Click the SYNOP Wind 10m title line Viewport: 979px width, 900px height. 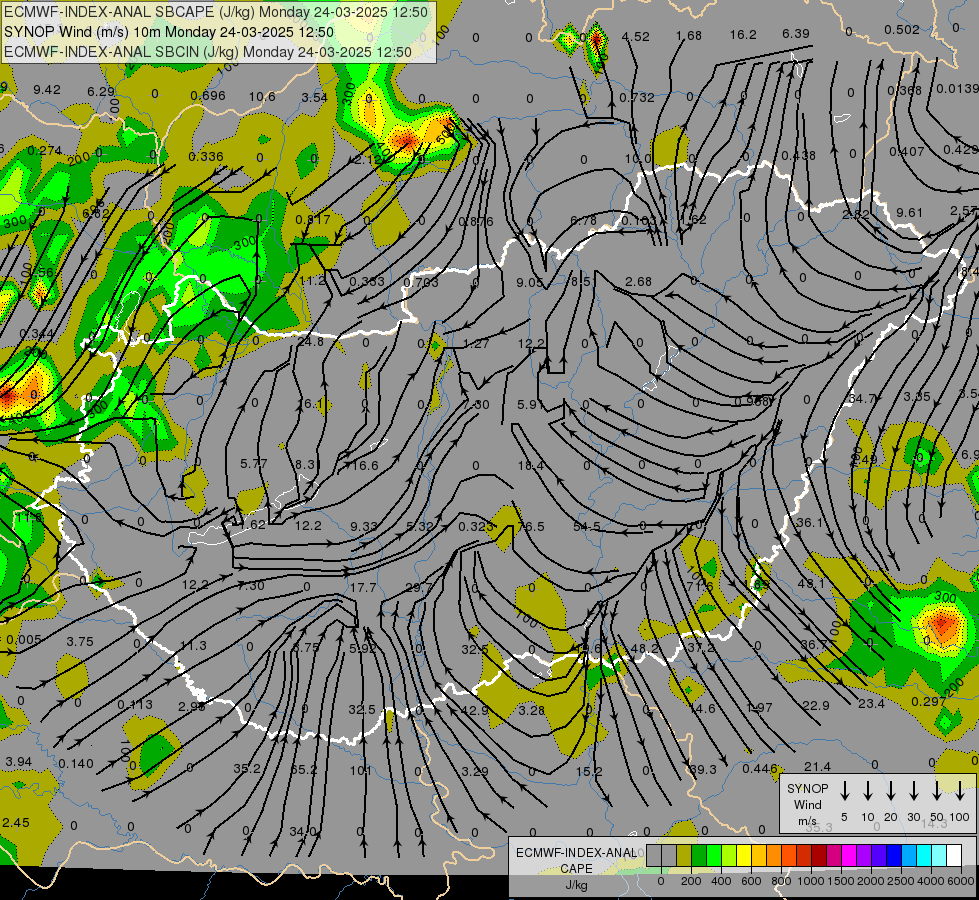click(x=169, y=32)
